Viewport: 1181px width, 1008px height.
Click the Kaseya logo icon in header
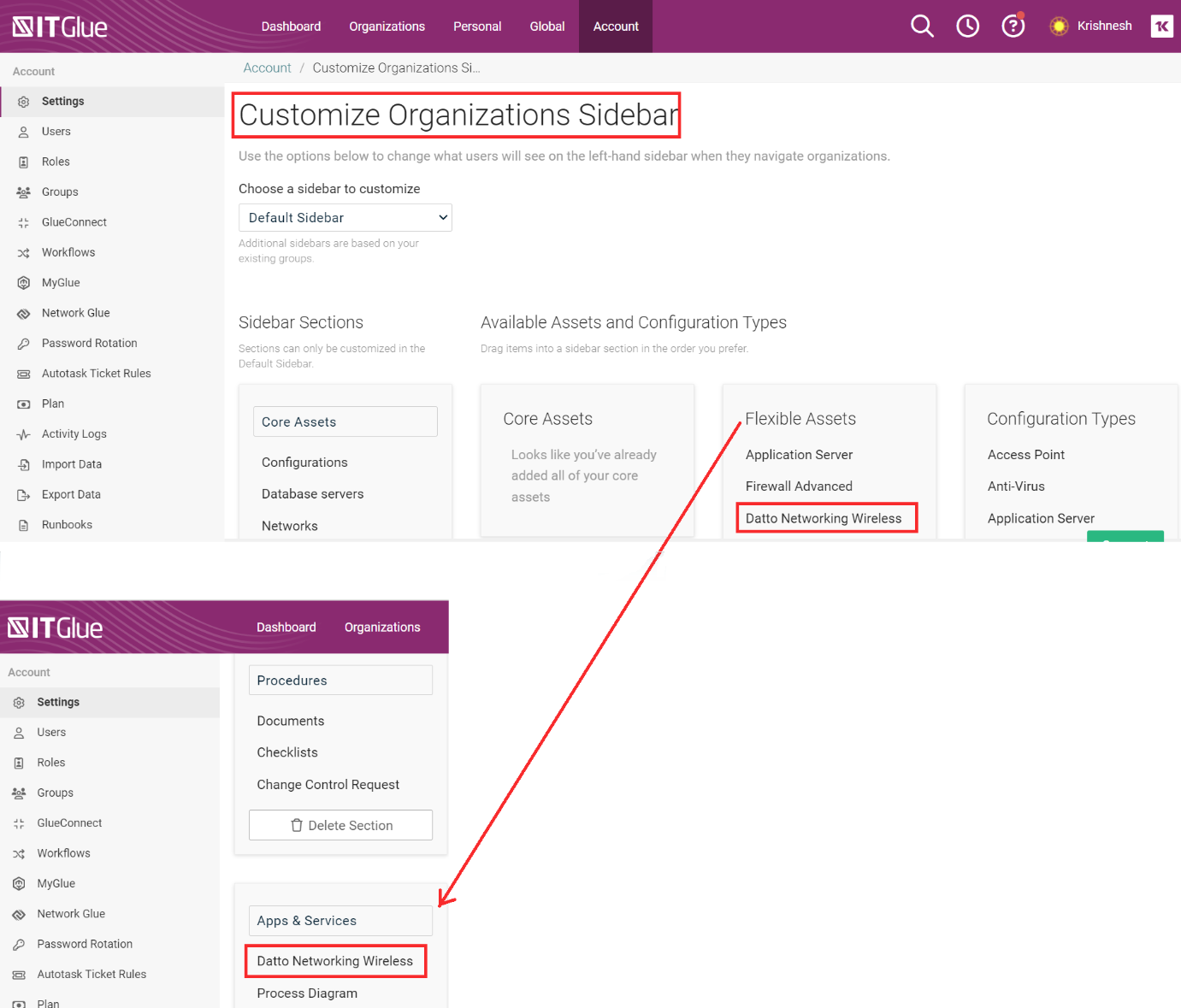point(1161,27)
